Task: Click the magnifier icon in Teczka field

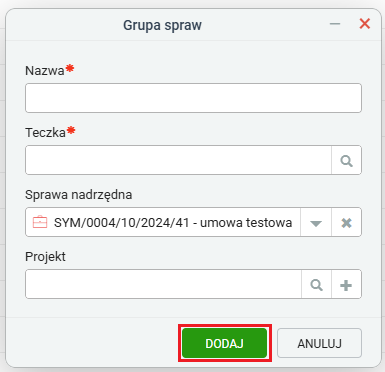Action: pyautogui.click(x=346, y=160)
